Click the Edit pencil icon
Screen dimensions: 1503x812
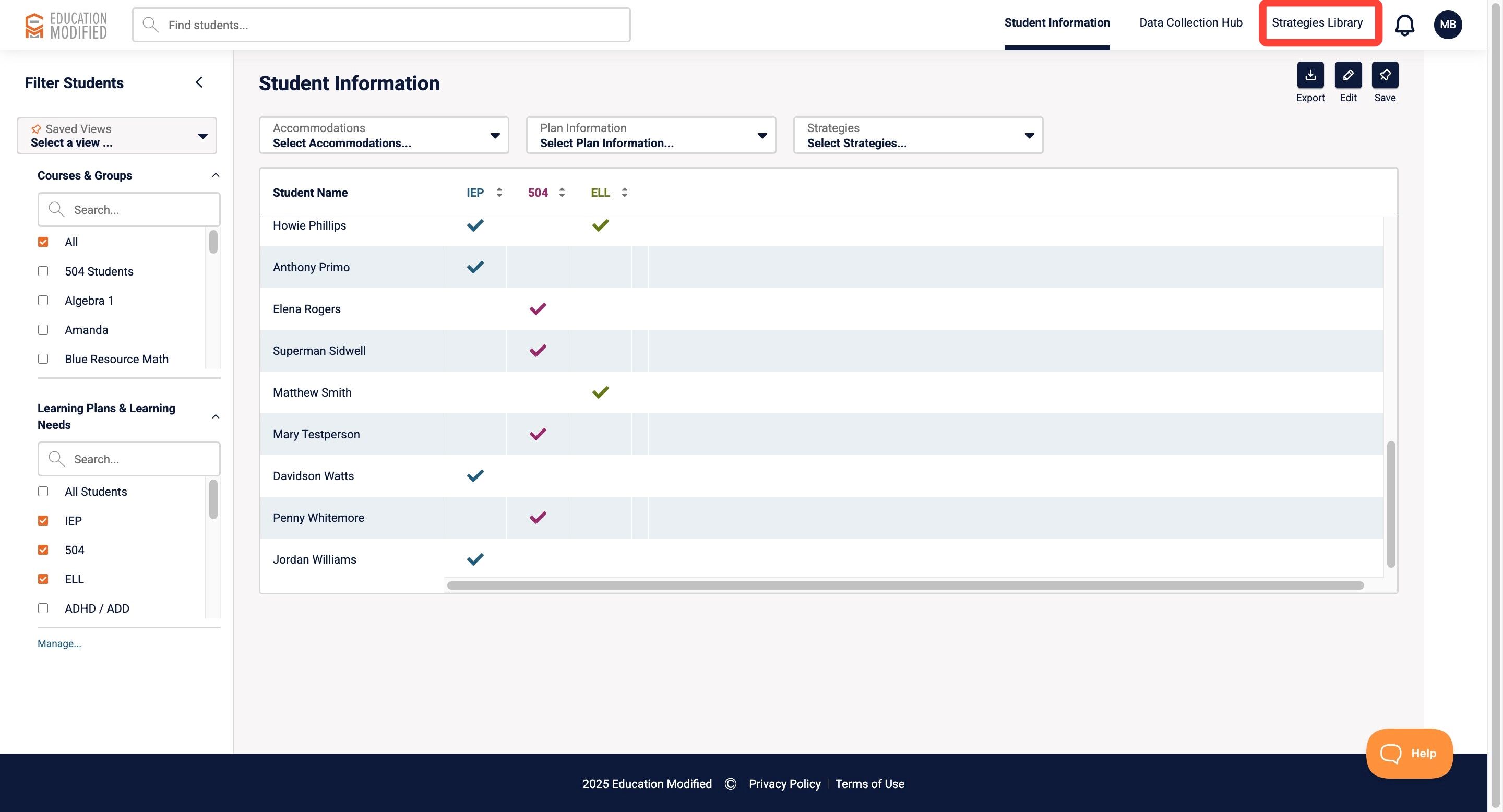[1348, 75]
